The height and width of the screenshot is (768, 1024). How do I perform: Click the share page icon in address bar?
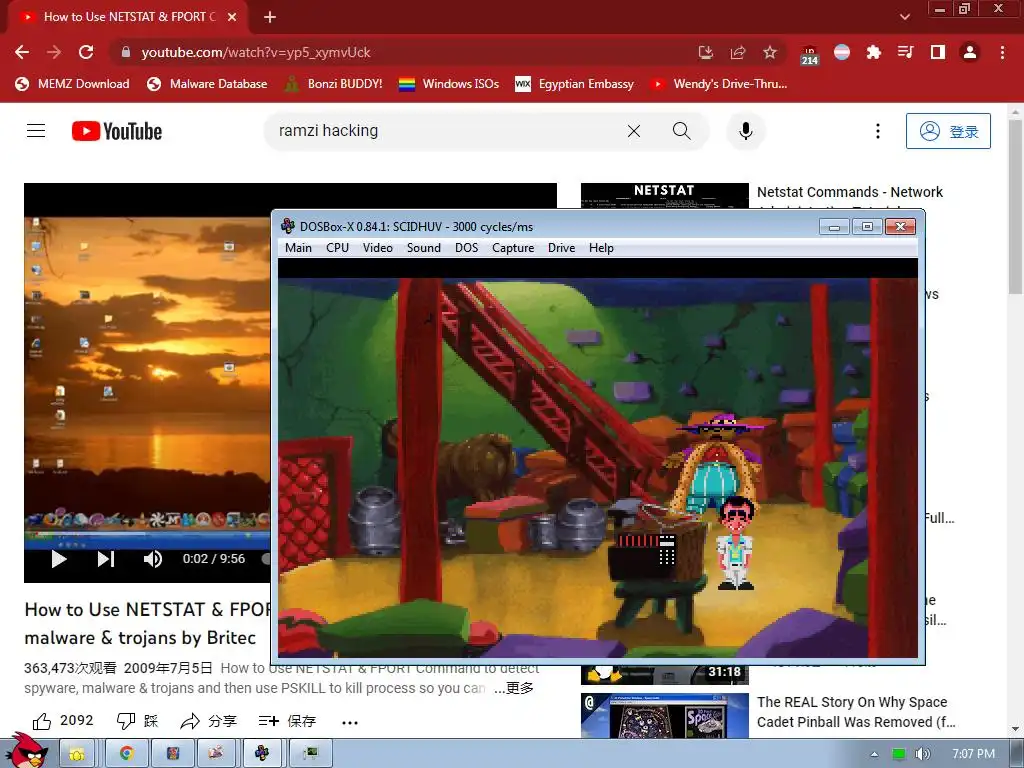(x=738, y=52)
